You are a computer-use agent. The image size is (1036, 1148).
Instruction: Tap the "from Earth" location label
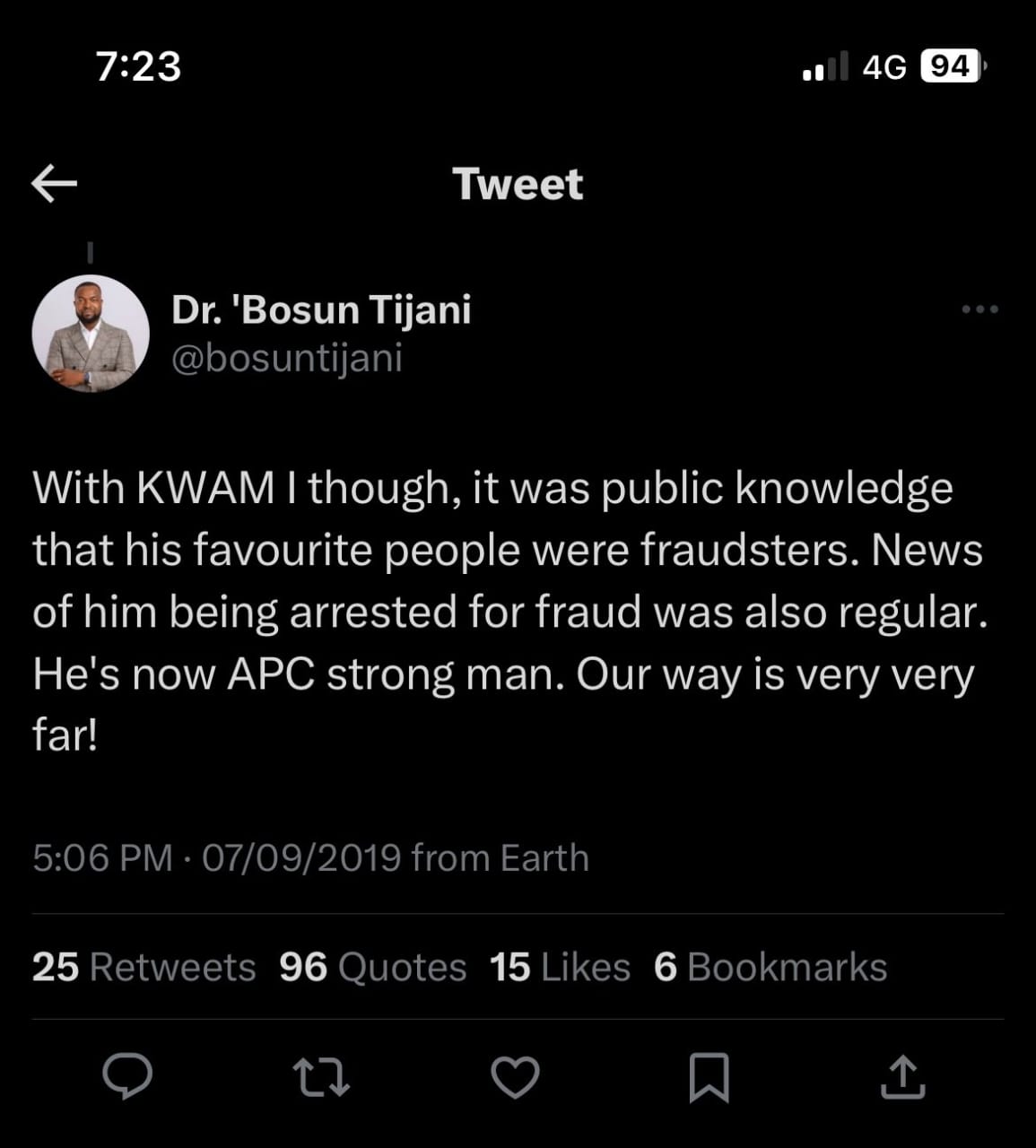coord(500,858)
